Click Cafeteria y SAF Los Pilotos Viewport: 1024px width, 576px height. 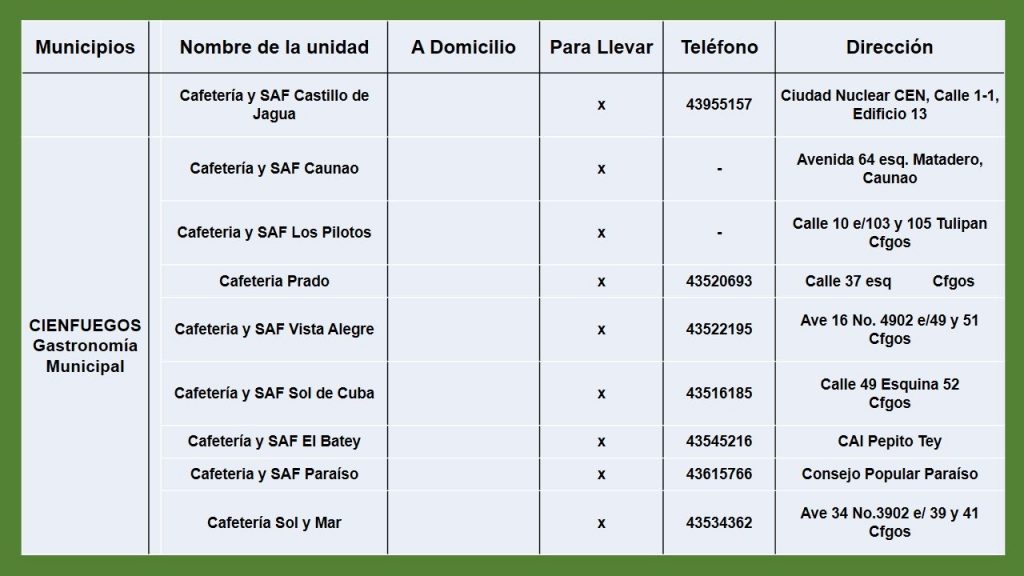(x=274, y=232)
